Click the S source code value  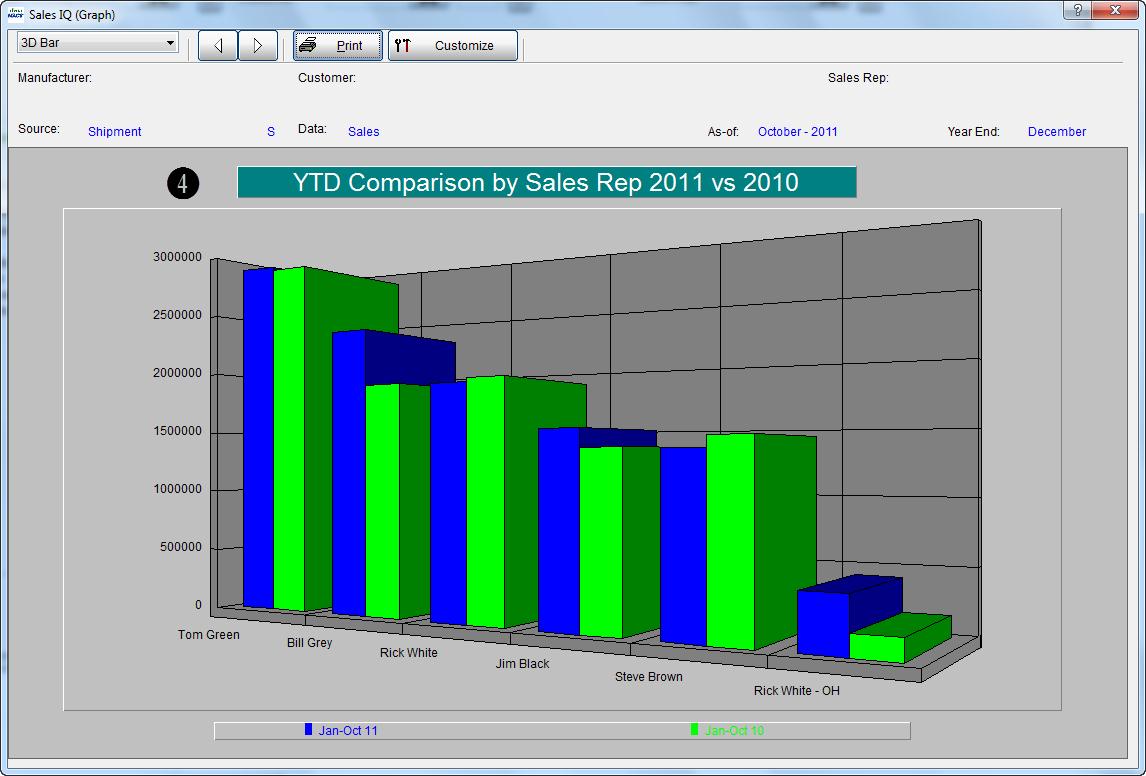pos(271,132)
